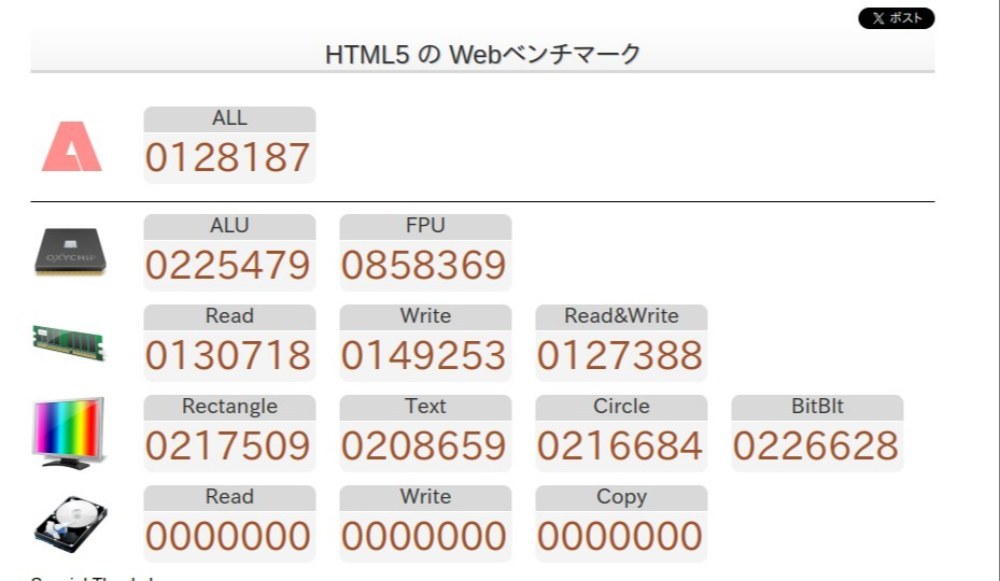Click the rainbow monitor display icon

pyautogui.click(x=68, y=433)
